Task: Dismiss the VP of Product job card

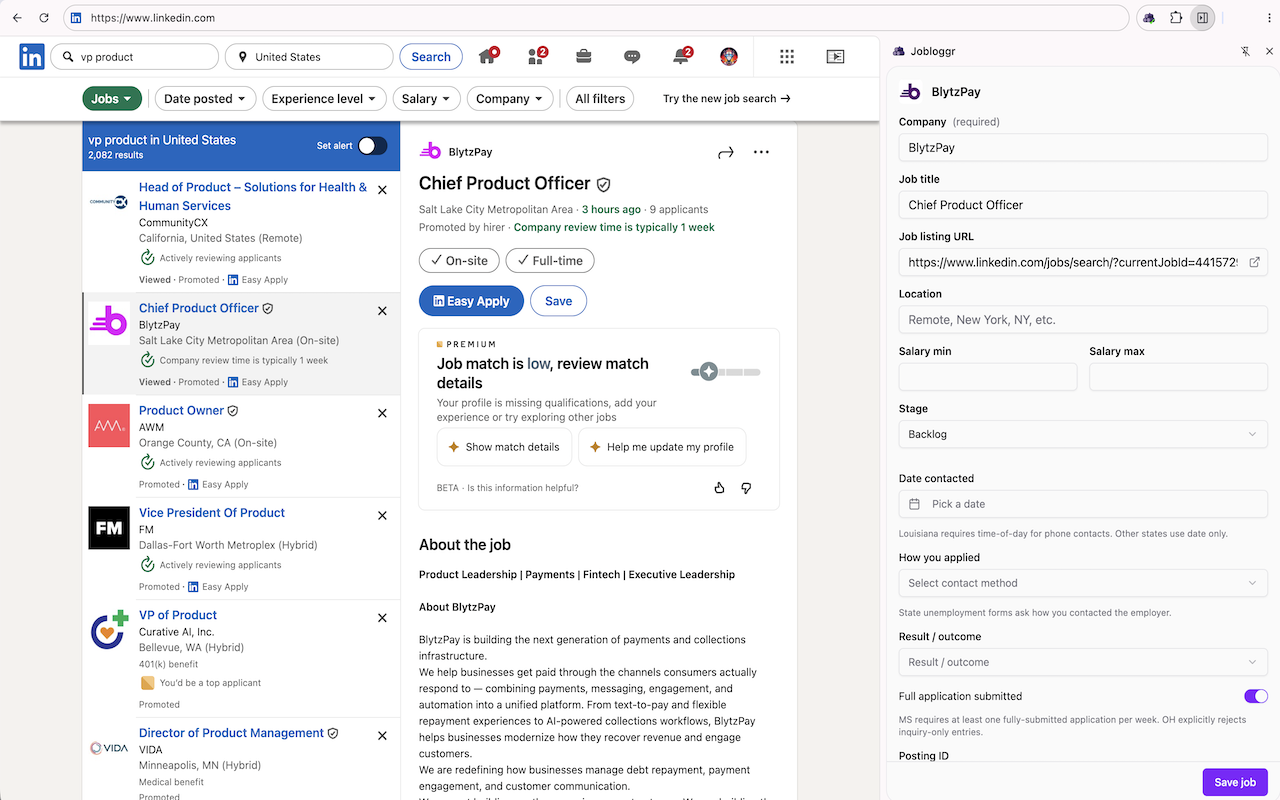Action: point(382,618)
